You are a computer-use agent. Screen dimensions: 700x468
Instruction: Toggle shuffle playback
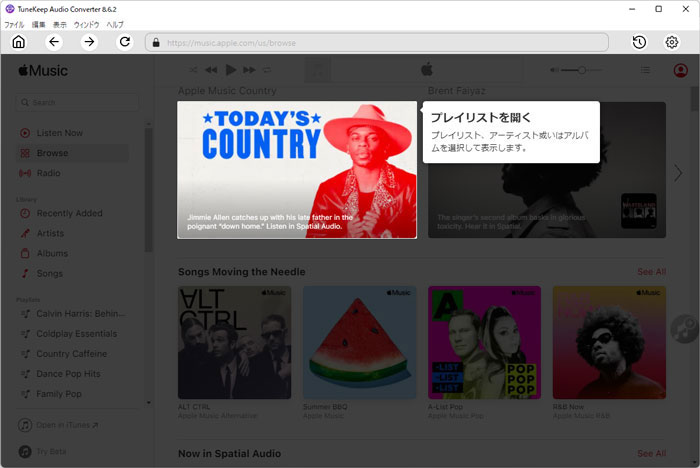click(x=193, y=70)
